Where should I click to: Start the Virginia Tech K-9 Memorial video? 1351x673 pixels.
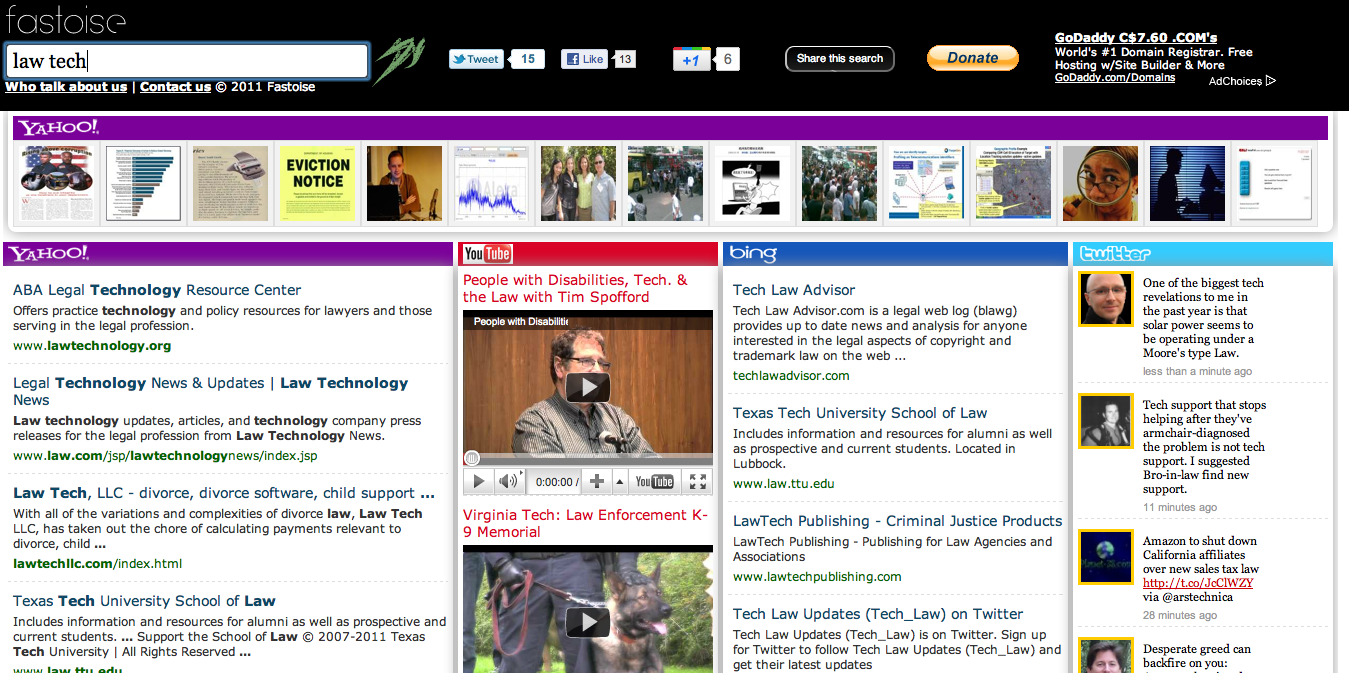click(587, 622)
